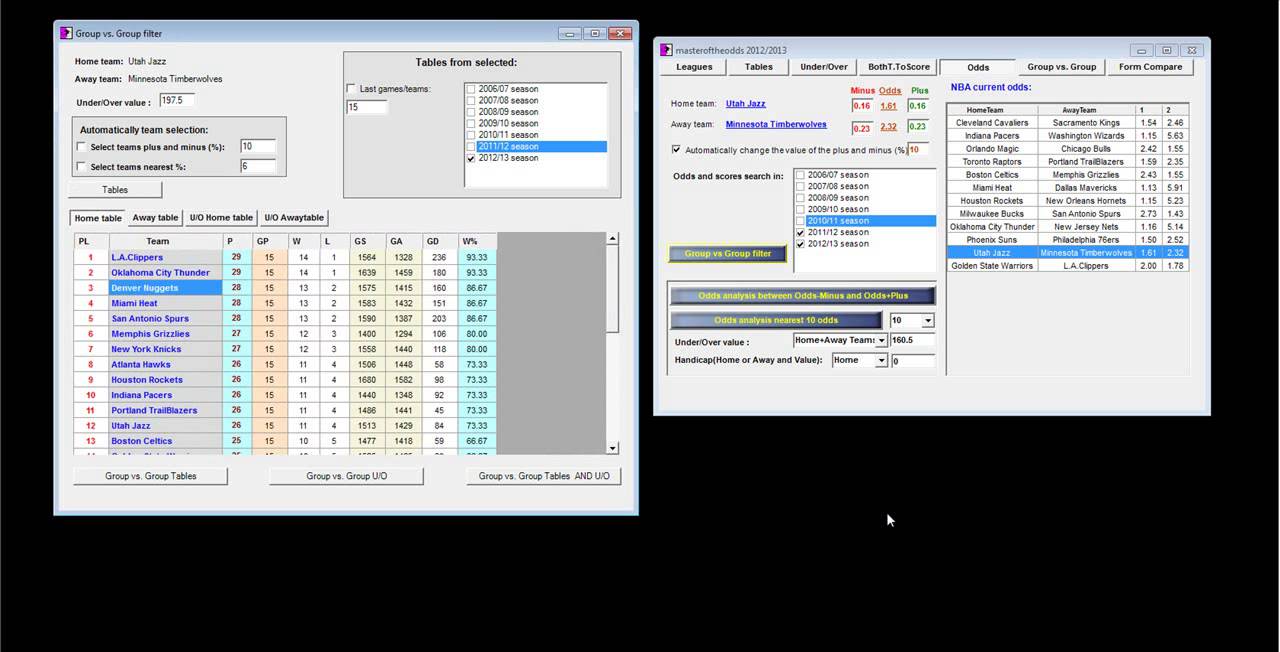
Task: Switch to U/O Awaytable tab
Action: (294, 218)
